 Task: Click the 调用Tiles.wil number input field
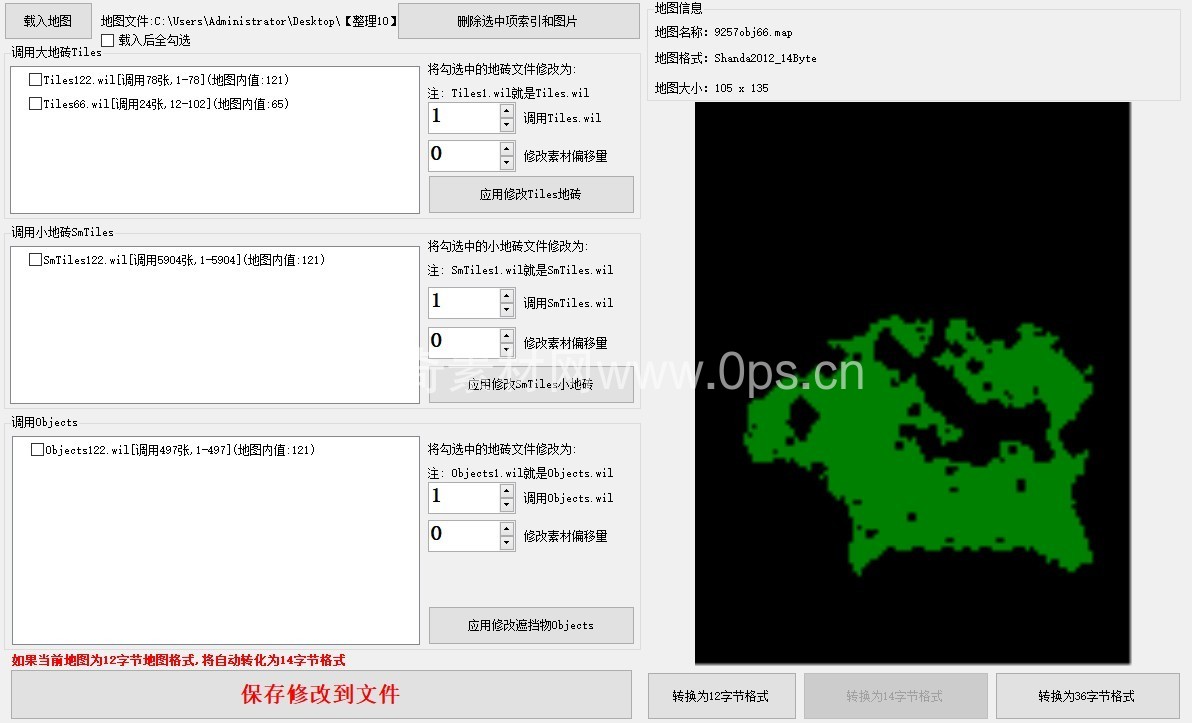click(x=463, y=118)
